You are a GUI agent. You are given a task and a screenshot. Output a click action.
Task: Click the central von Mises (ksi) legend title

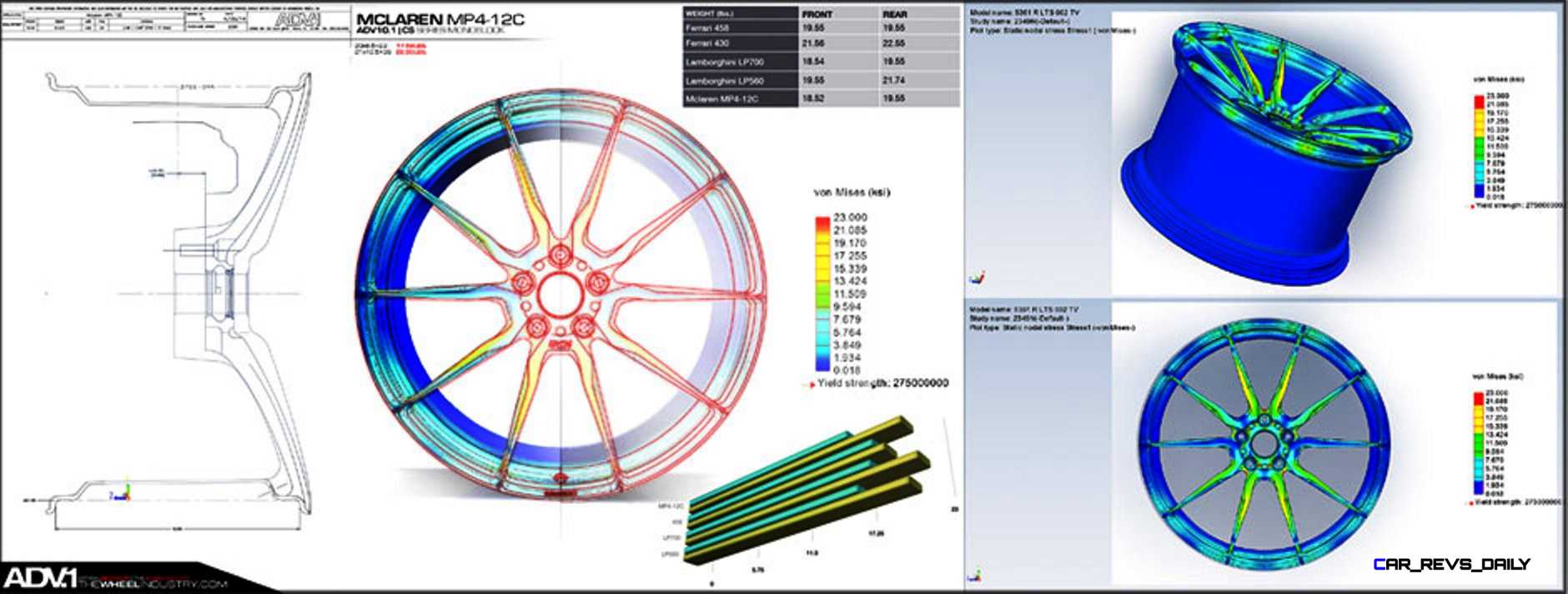(852, 192)
